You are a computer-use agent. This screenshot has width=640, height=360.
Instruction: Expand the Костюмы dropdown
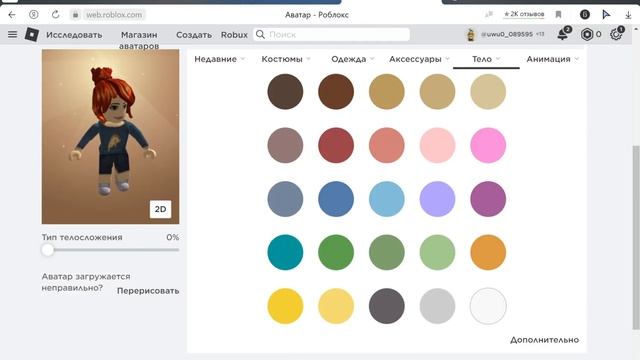point(286,59)
